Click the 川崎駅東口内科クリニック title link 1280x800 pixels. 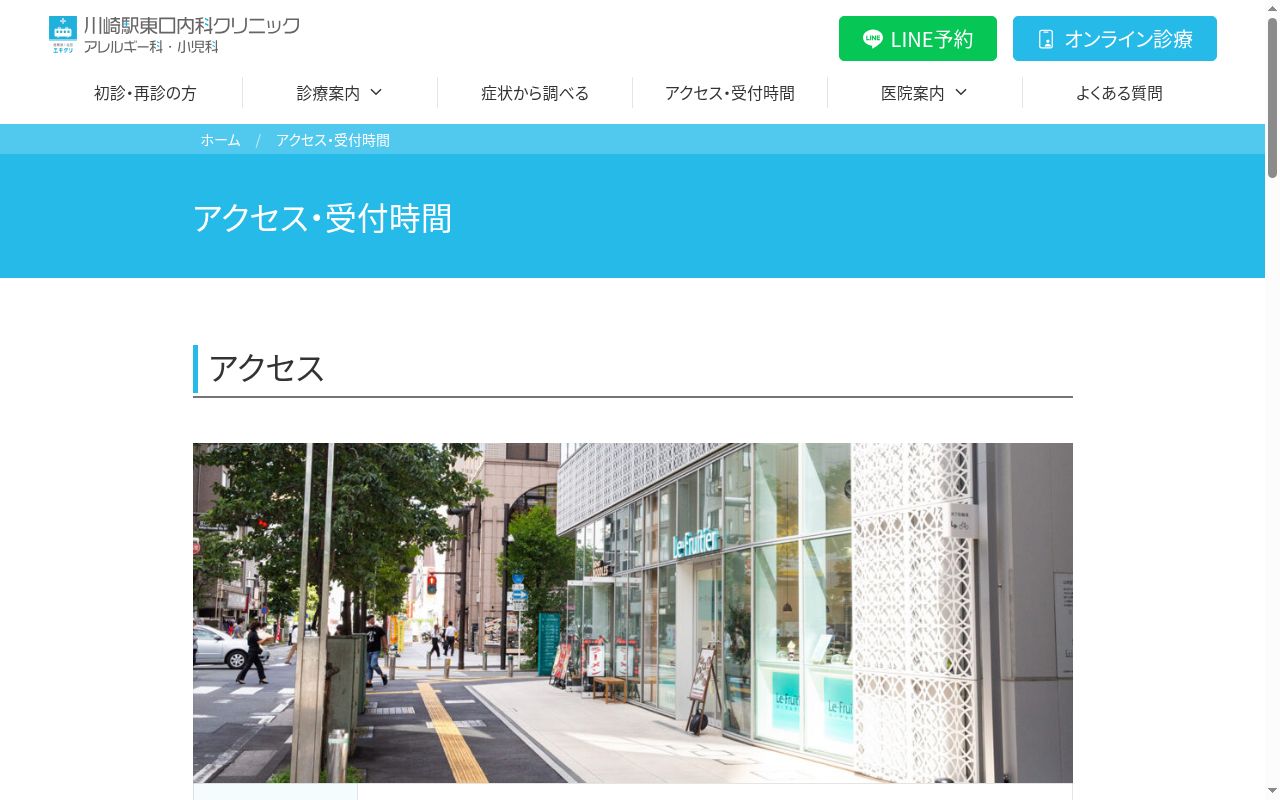192,26
